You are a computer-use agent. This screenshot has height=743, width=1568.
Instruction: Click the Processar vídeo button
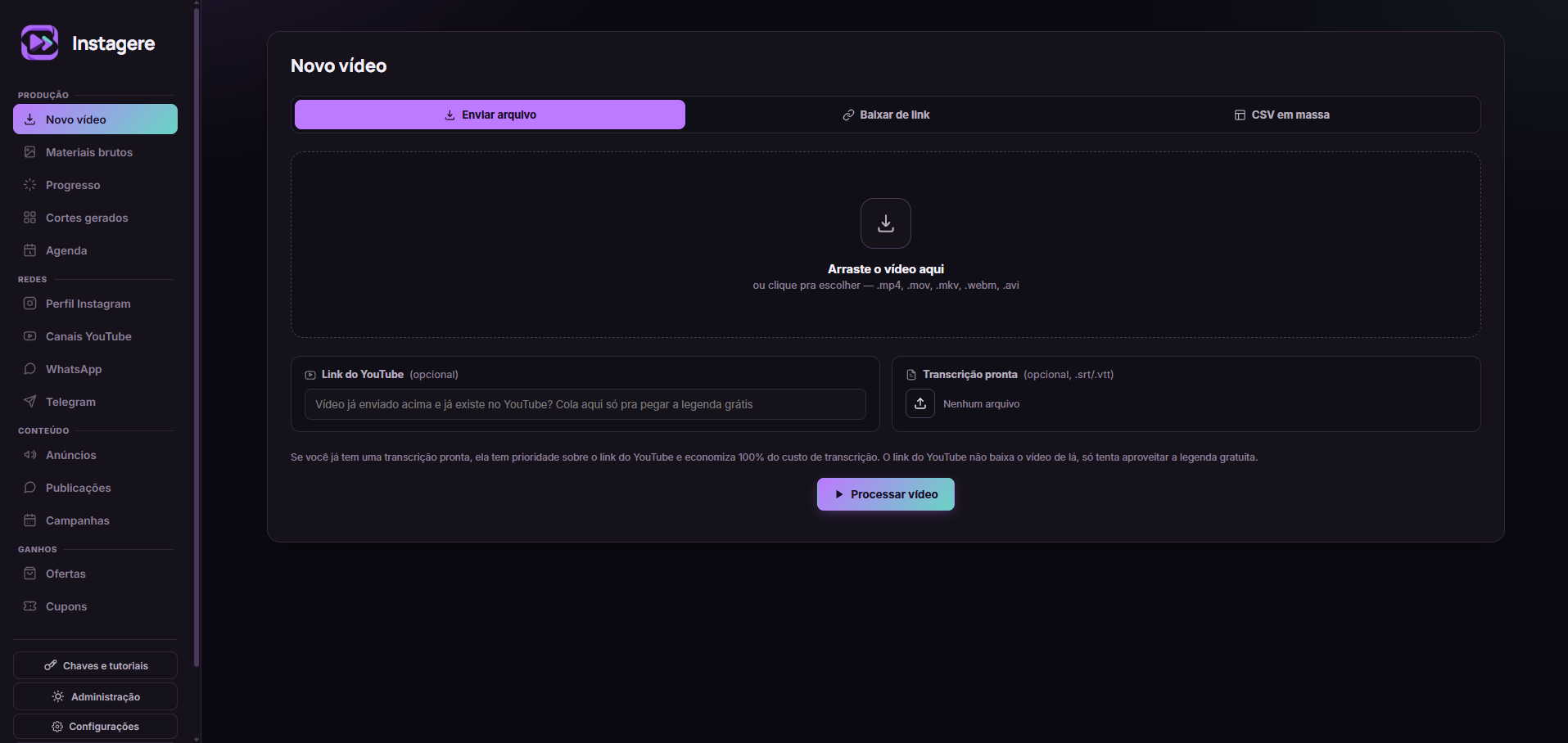tap(886, 494)
